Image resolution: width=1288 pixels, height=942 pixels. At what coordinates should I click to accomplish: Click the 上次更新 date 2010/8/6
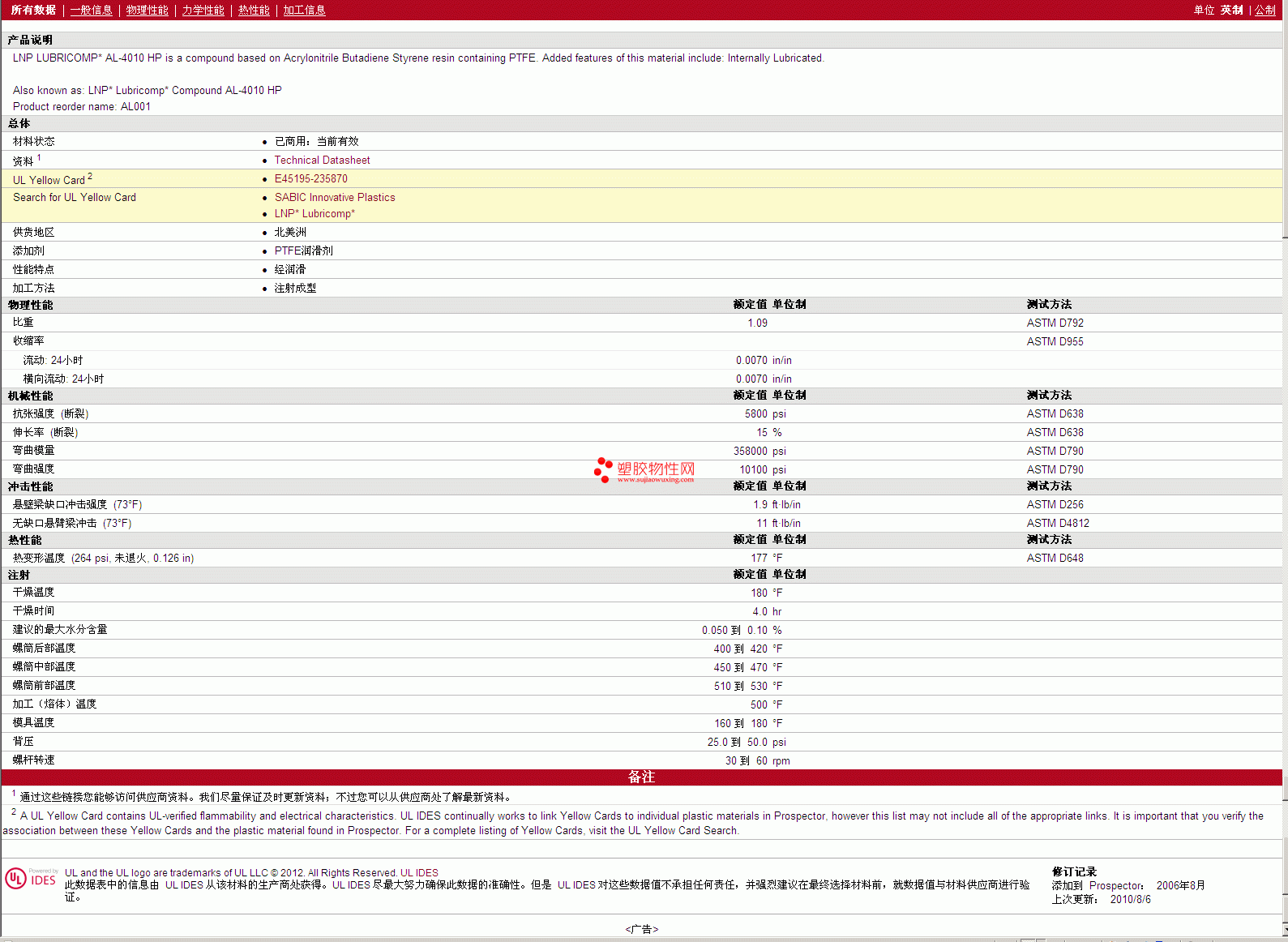1130,900
